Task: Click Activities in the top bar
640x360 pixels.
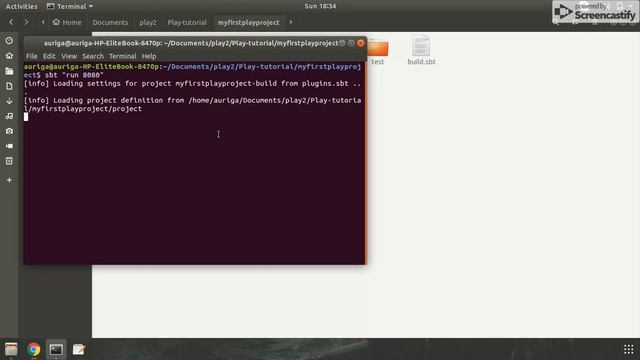Action: click(21, 6)
